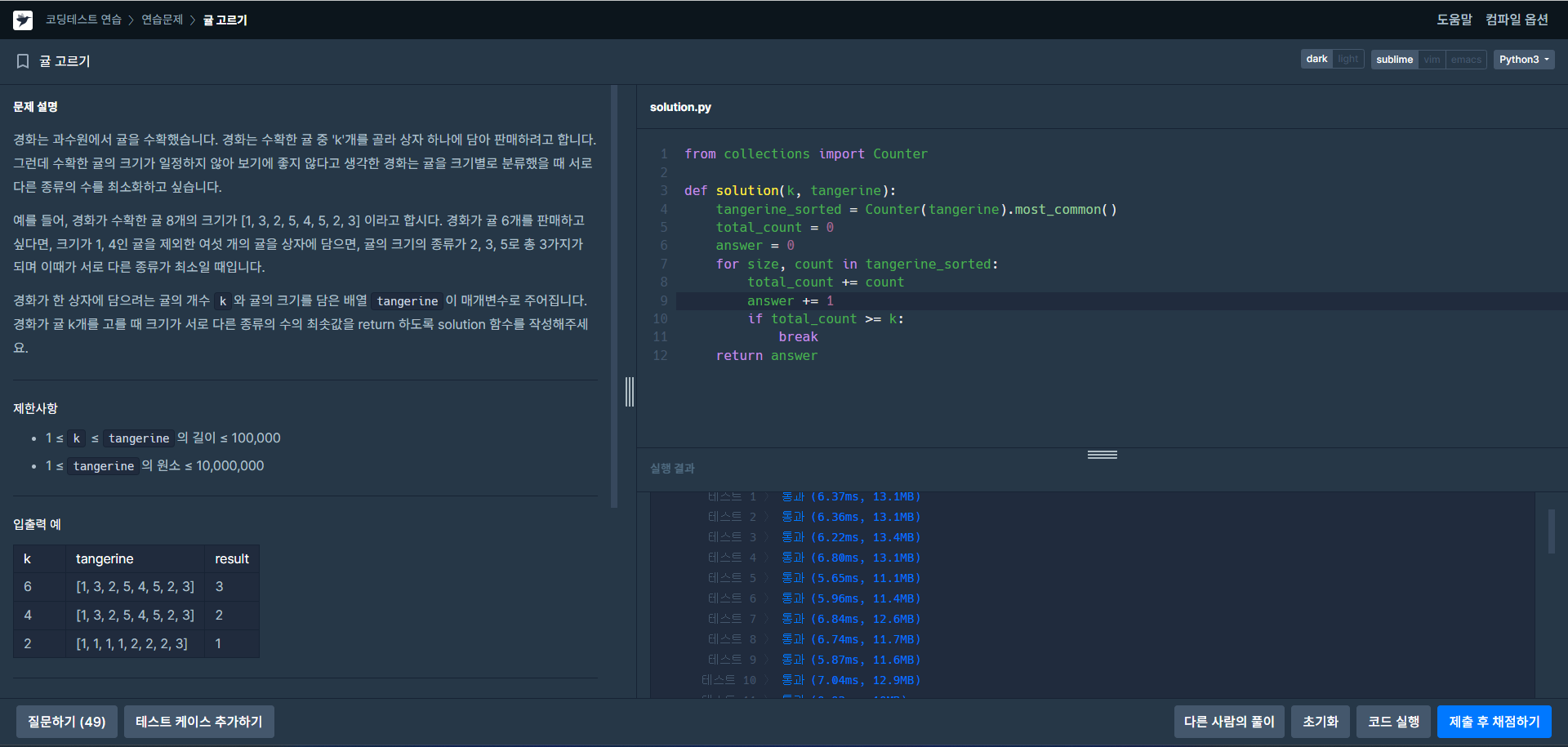Select the 귤 고르기 breadcrumb item
The width and height of the screenshot is (1568, 747).
coord(225,20)
